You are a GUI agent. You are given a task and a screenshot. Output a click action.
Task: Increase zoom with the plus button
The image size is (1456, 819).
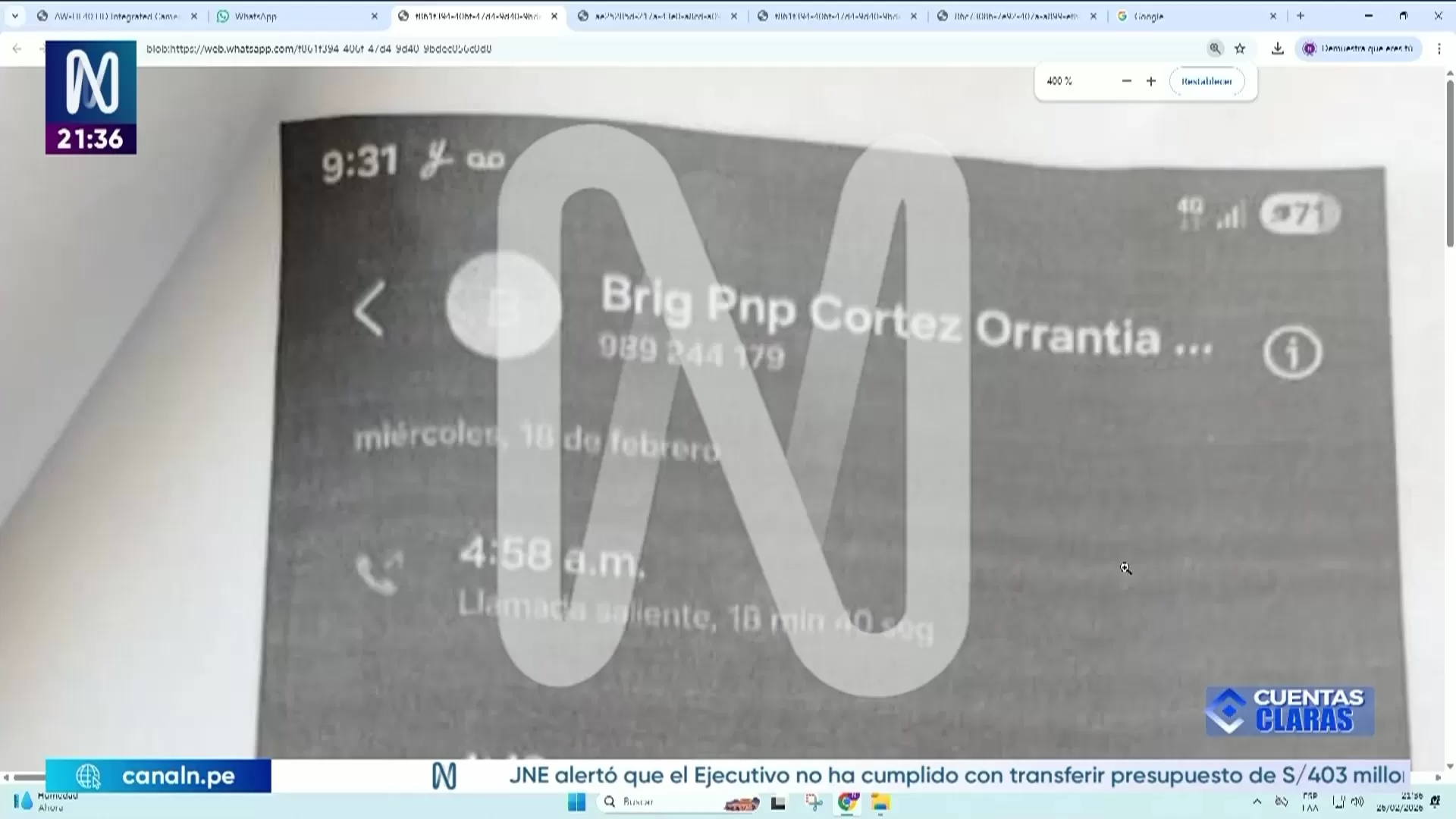1150,81
